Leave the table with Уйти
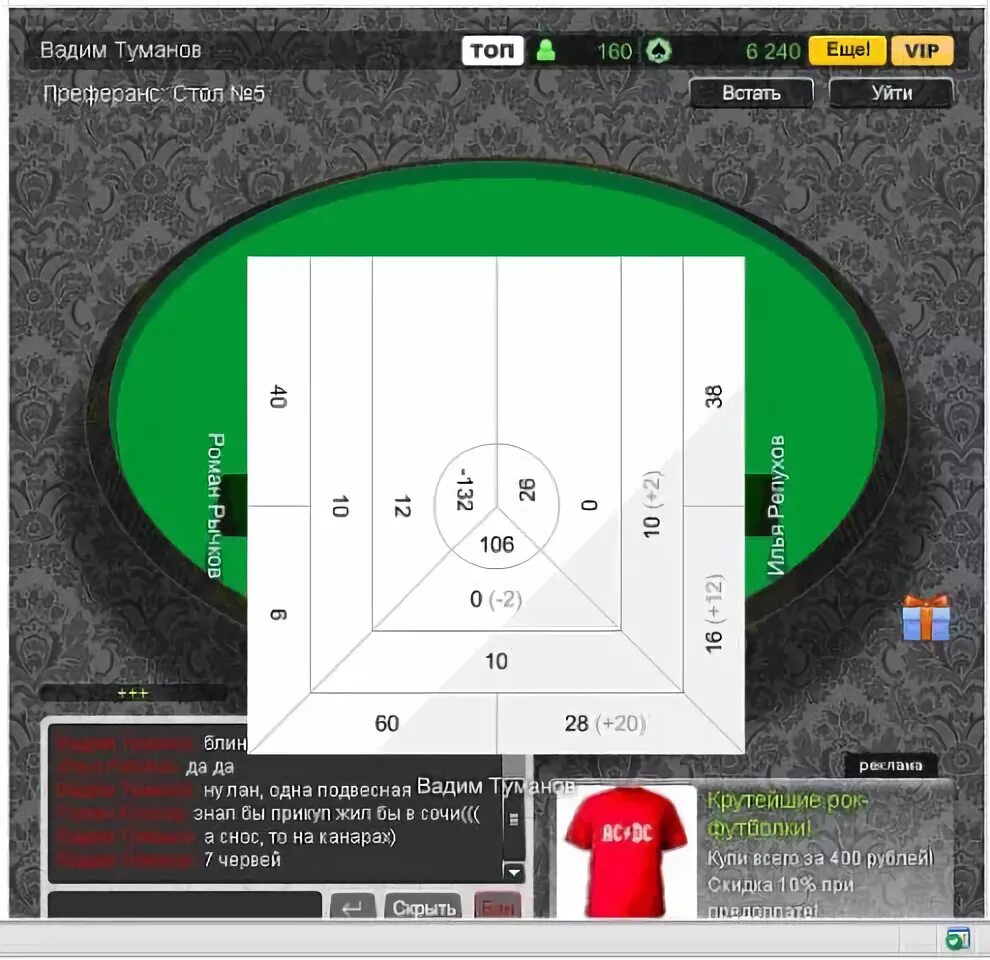Screen dimensions: 990x960 point(892,93)
